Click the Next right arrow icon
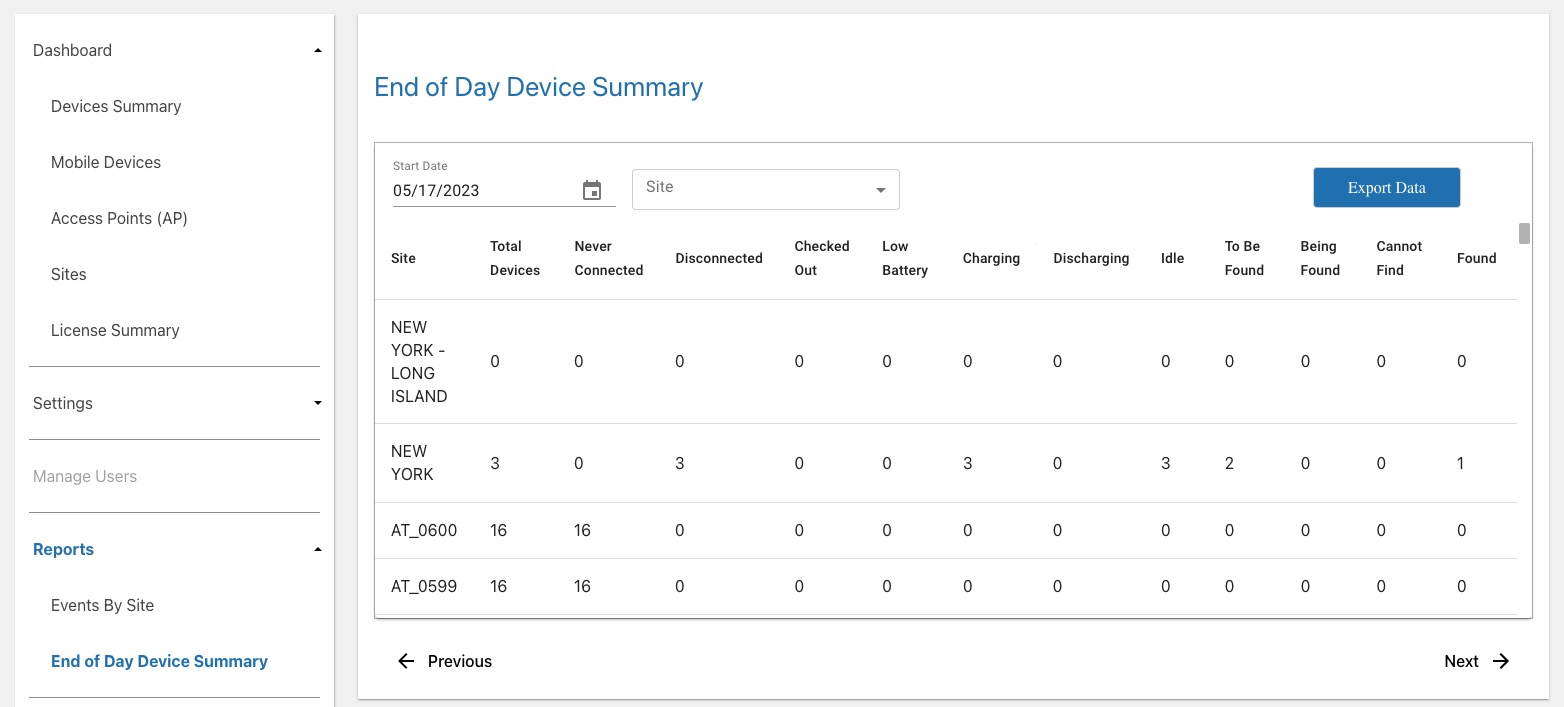The width and height of the screenshot is (1564, 707). point(1501,661)
